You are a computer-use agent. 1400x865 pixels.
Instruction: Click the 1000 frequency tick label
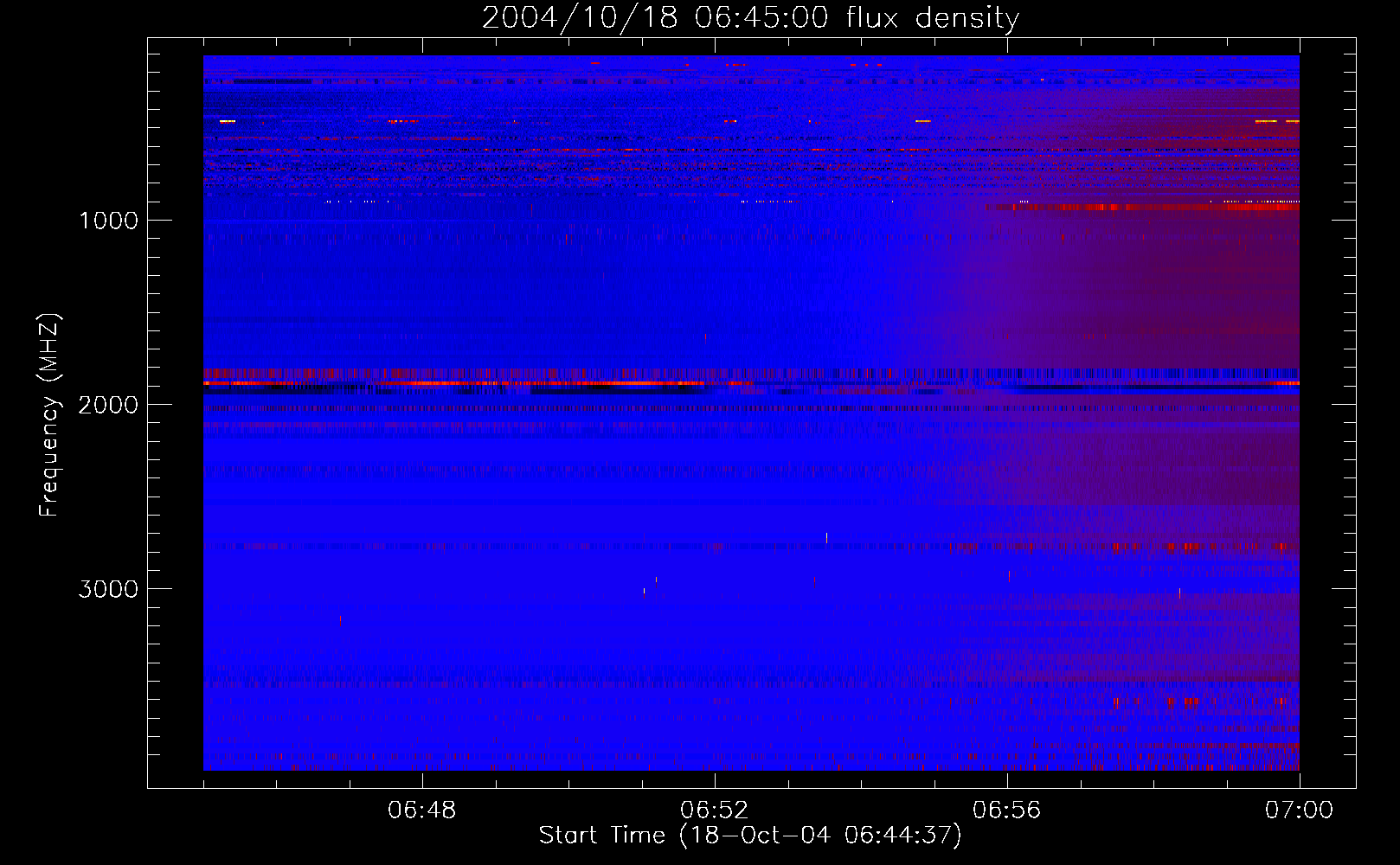click(x=108, y=221)
